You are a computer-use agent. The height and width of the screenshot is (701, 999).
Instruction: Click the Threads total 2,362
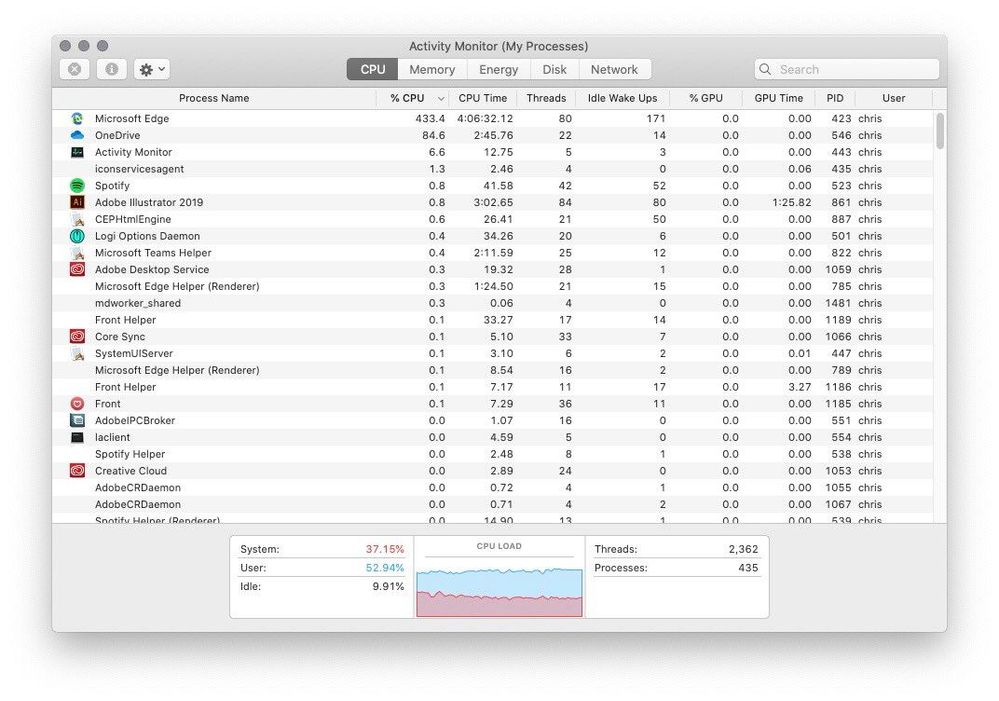744,549
